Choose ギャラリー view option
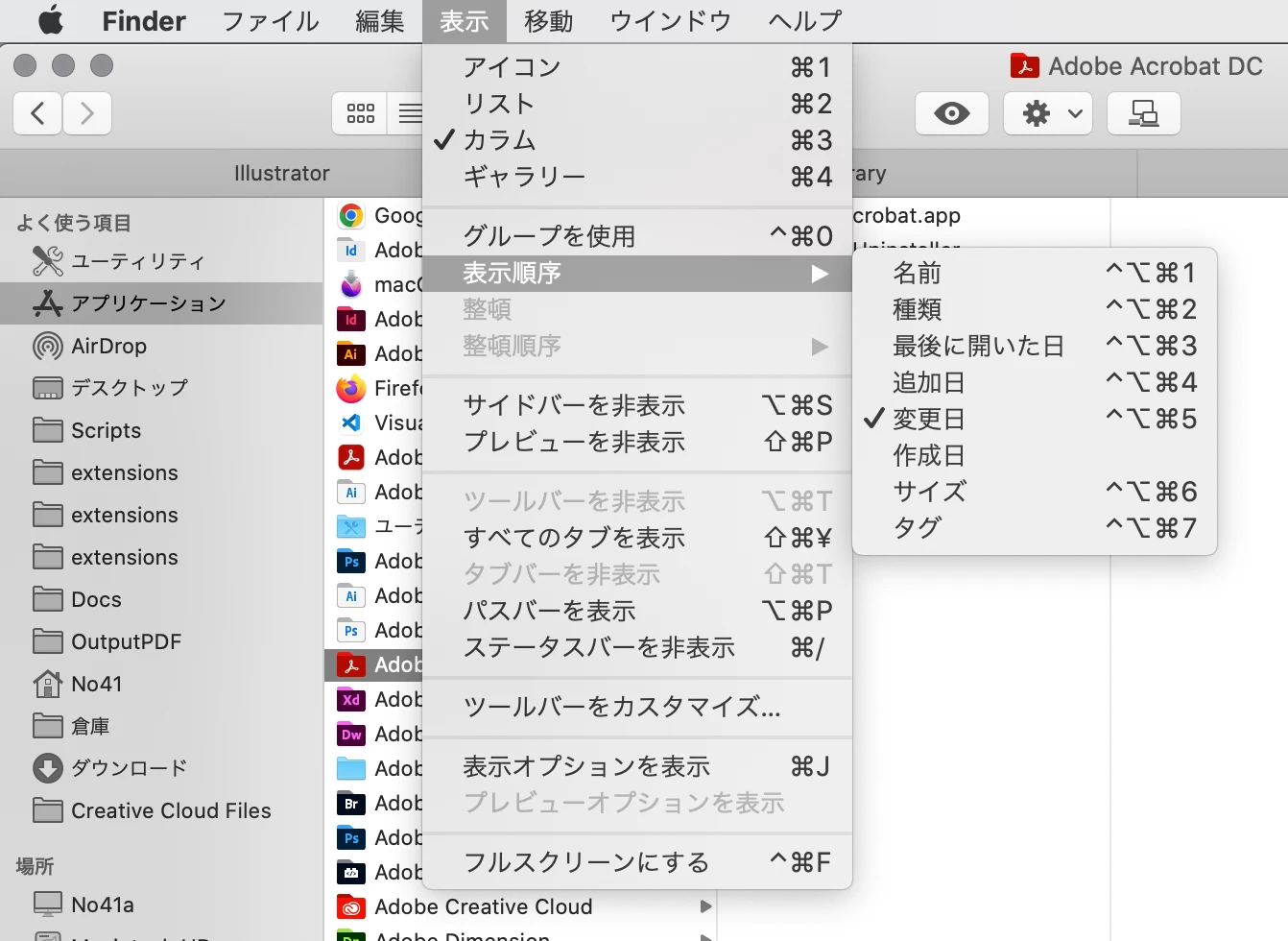Image resolution: width=1288 pixels, height=941 pixels. (637, 177)
